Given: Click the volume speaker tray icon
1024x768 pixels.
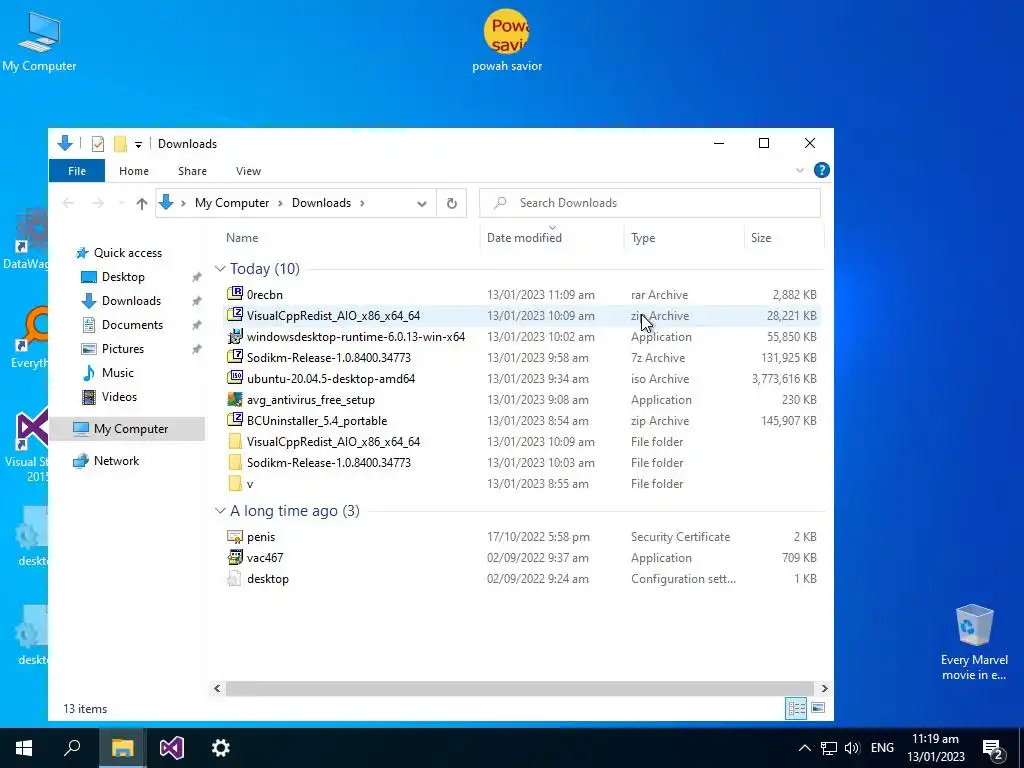Looking at the screenshot, I should (x=852, y=748).
